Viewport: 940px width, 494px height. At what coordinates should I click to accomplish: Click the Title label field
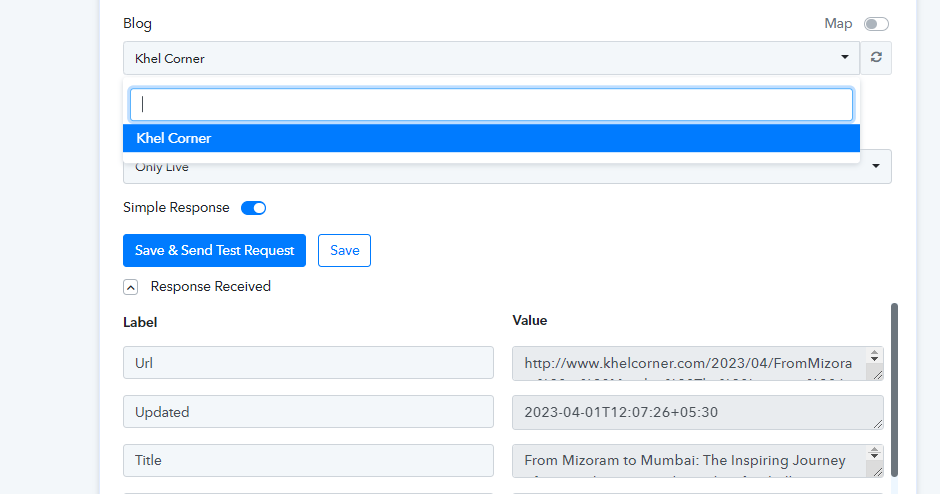point(308,460)
